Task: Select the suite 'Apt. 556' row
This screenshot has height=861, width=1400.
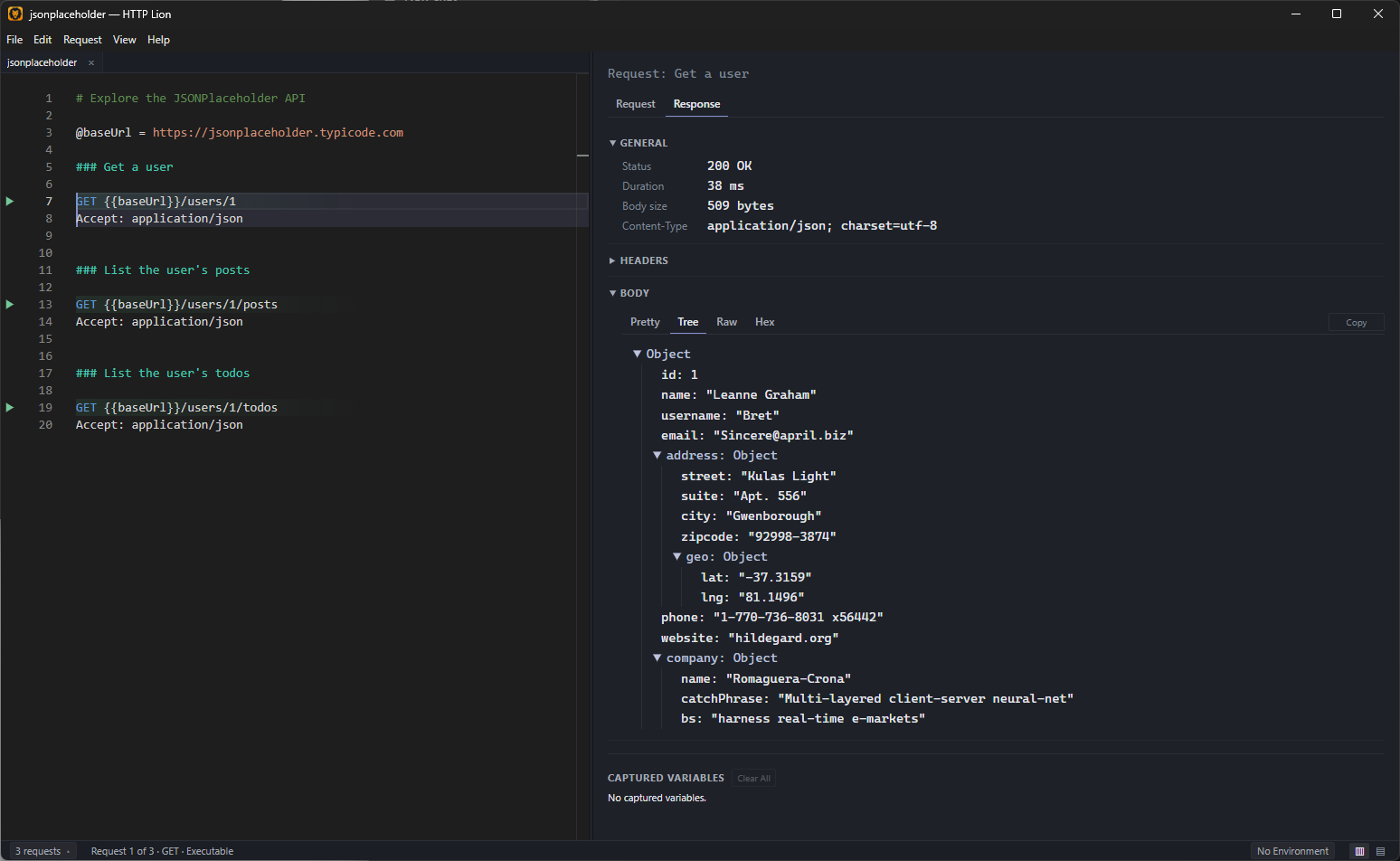Action: coord(743,496)
